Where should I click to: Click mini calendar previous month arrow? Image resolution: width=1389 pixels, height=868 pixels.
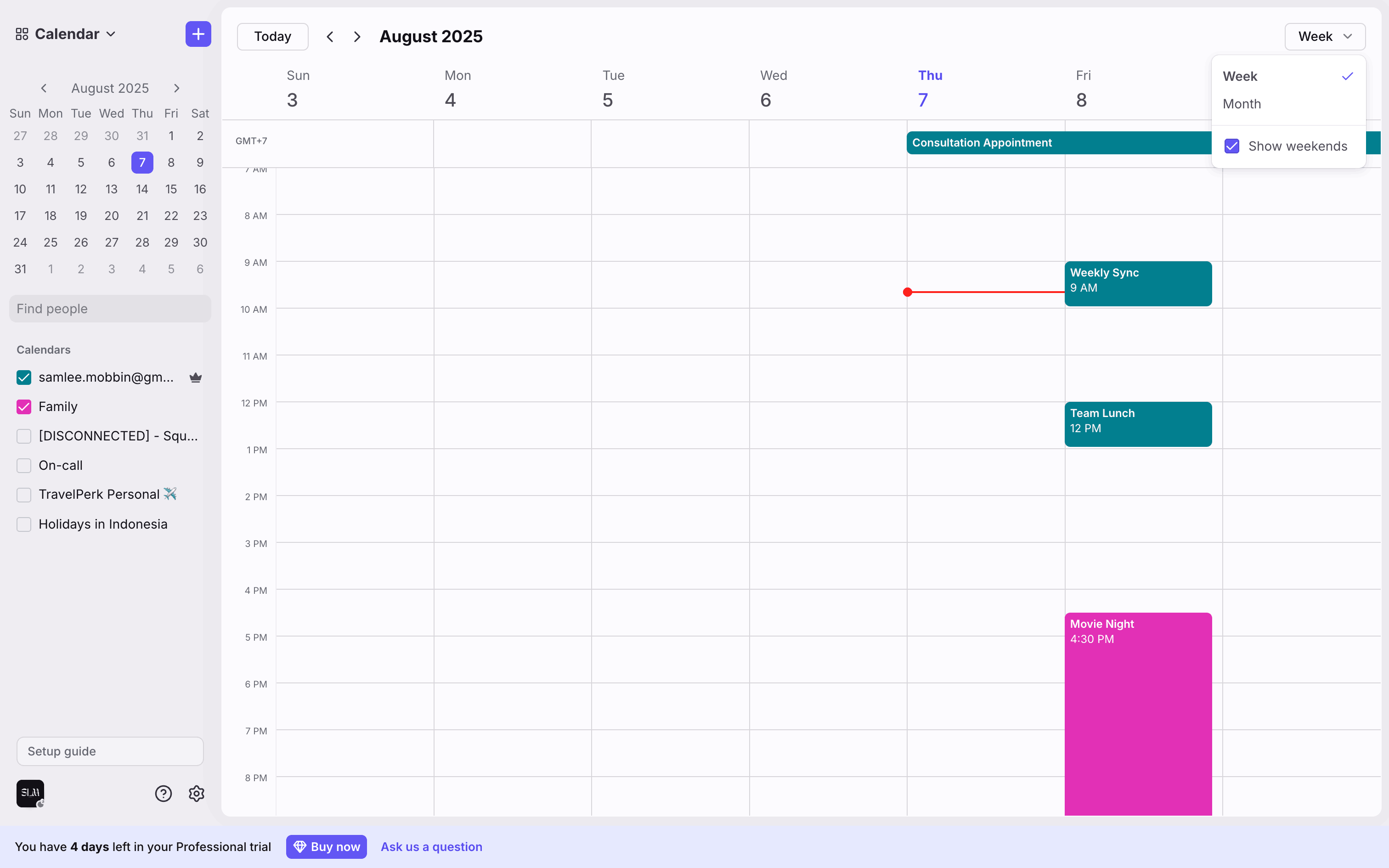pyautogui.click(x=44, y=88)
